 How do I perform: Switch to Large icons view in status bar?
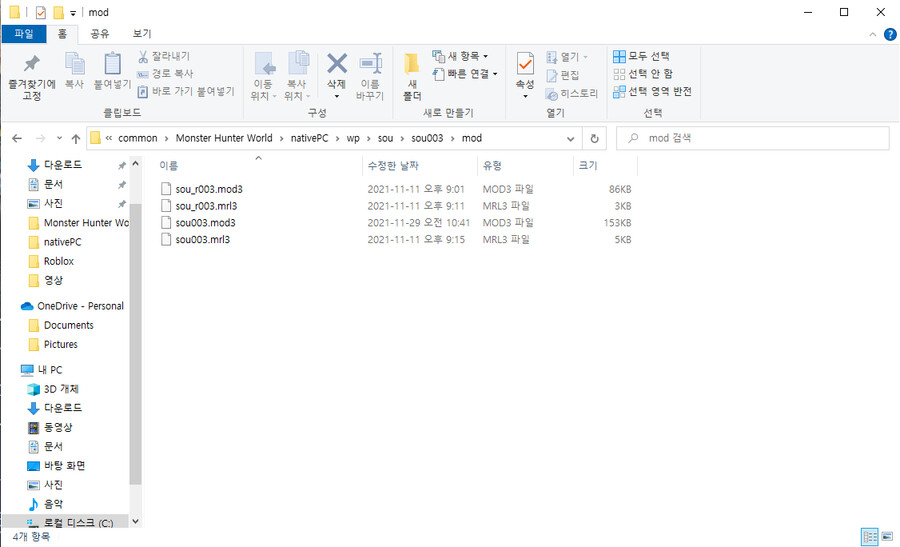click(x=887, y=537)
